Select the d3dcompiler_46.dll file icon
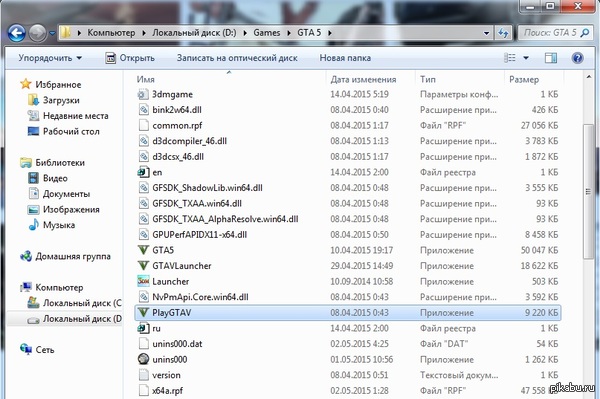Screen dimensions: 600x399 pos(143,141)
